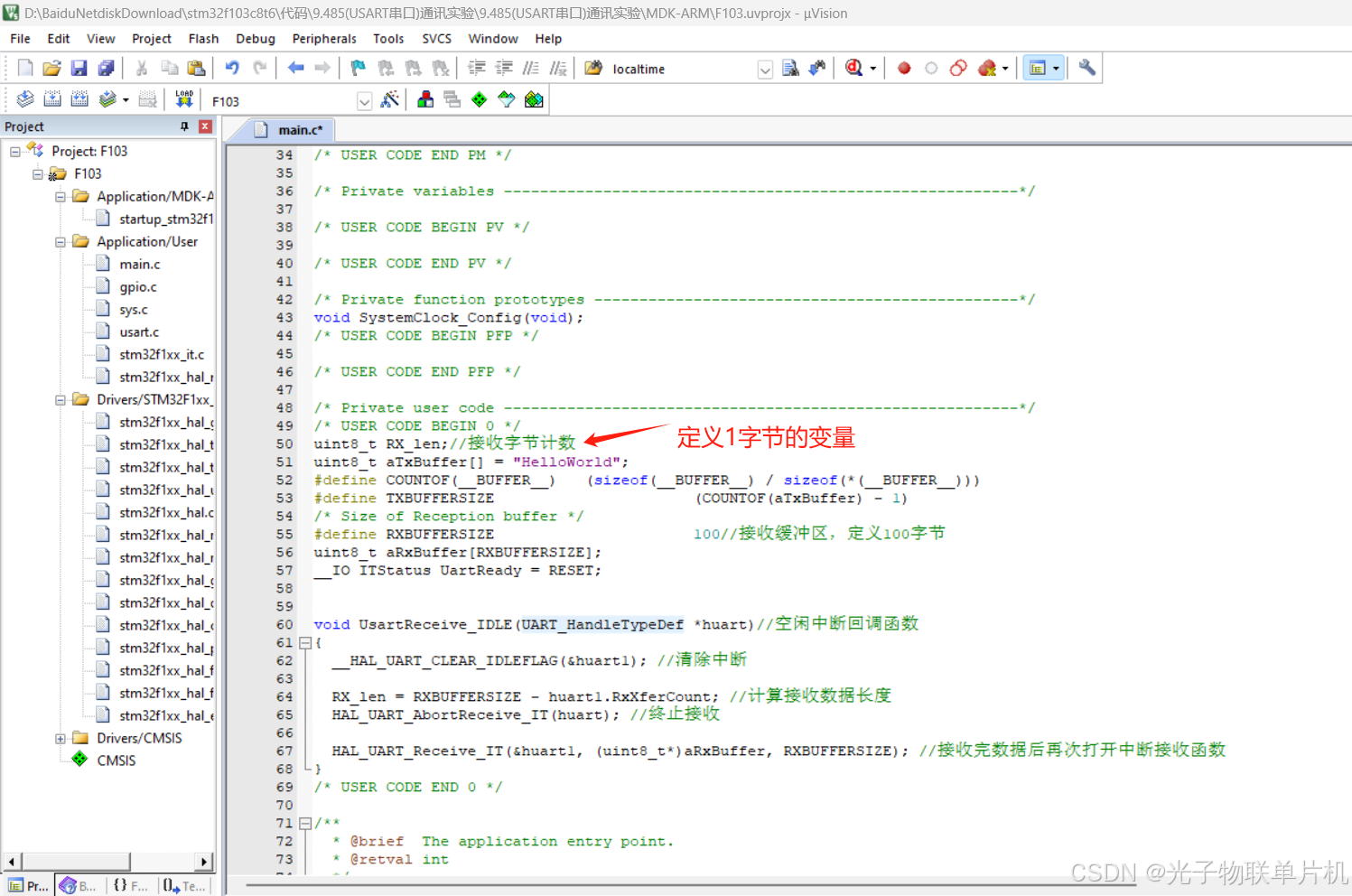This screenshot has width=1352, height=896.
Task: Select the Project tab at the bottom
Action: click(28, 886)
